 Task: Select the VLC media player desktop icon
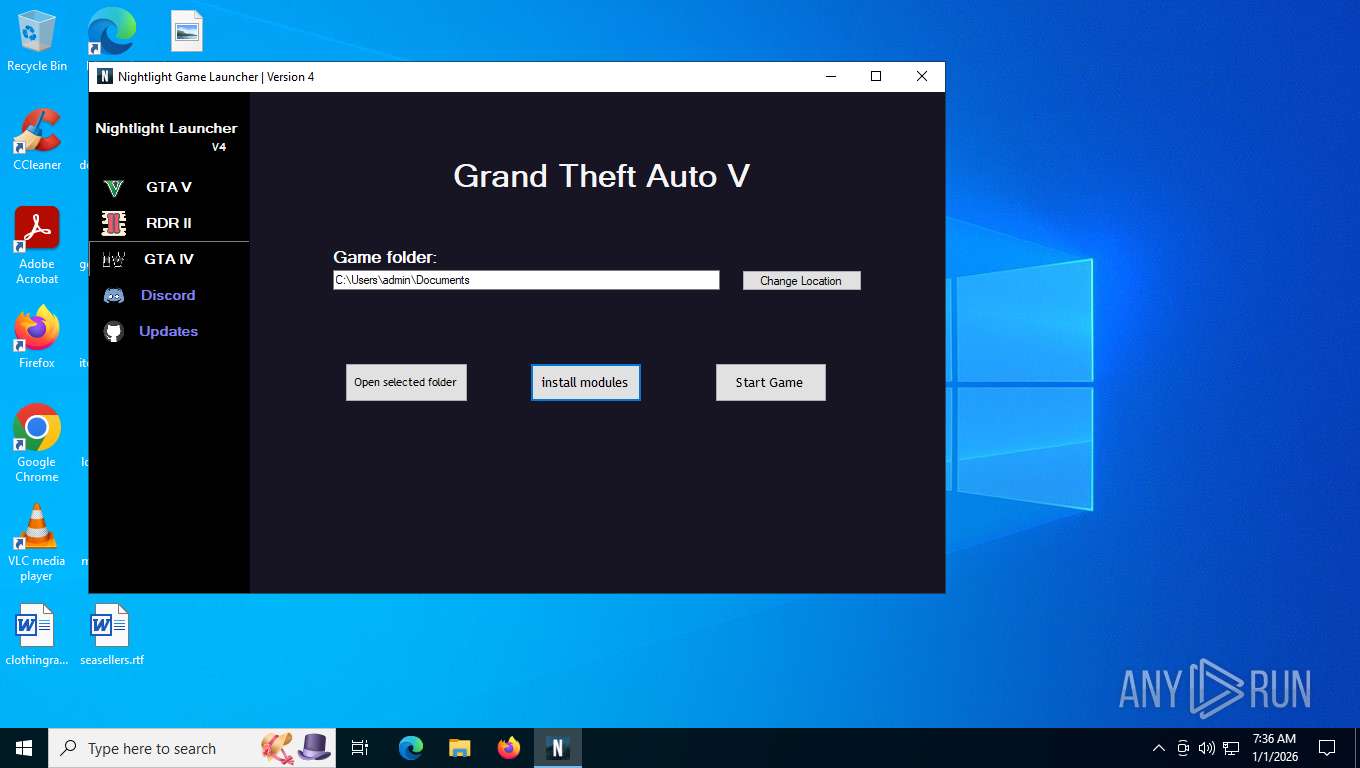pos(37,543)
